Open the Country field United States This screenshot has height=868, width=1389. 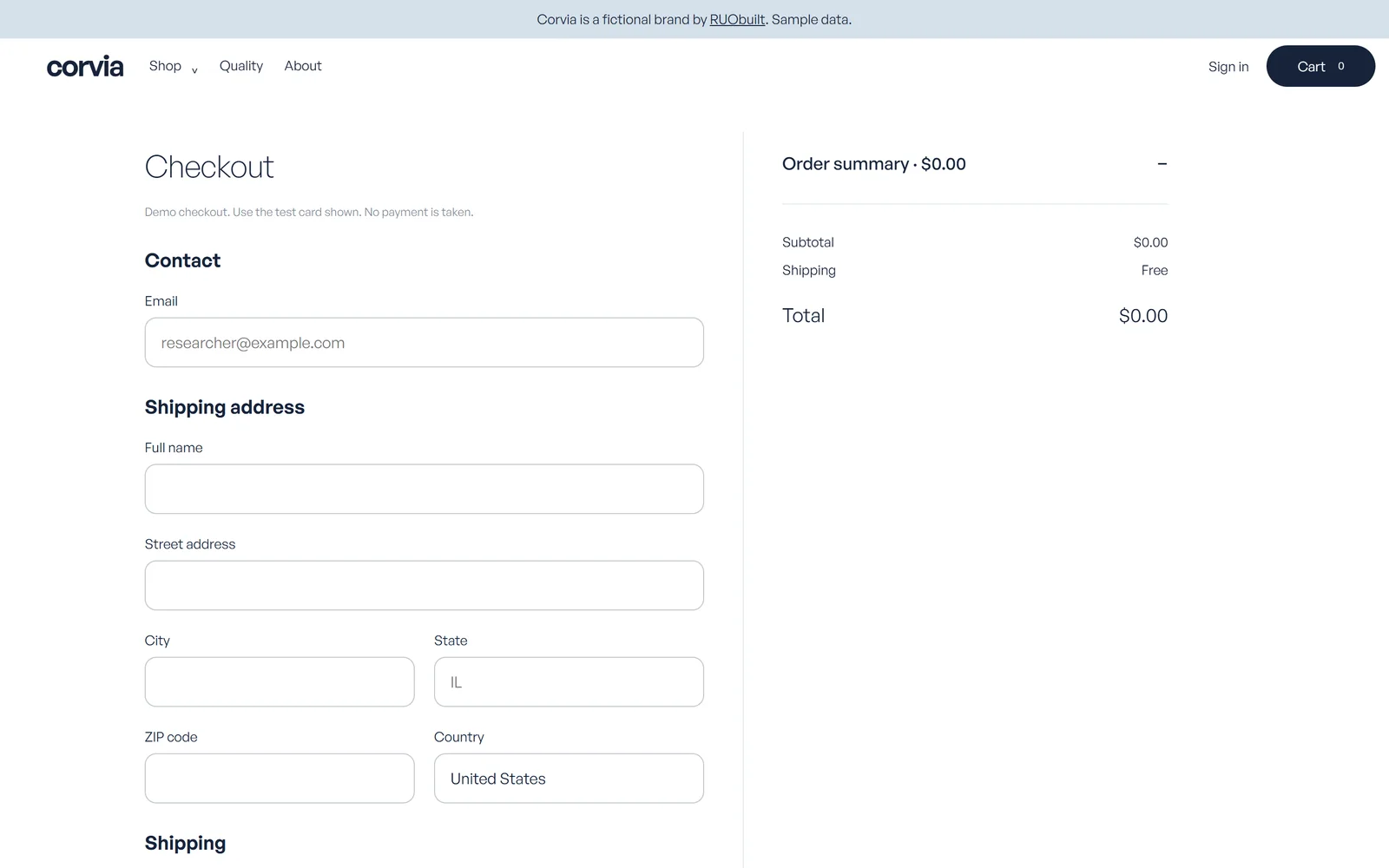569,779
